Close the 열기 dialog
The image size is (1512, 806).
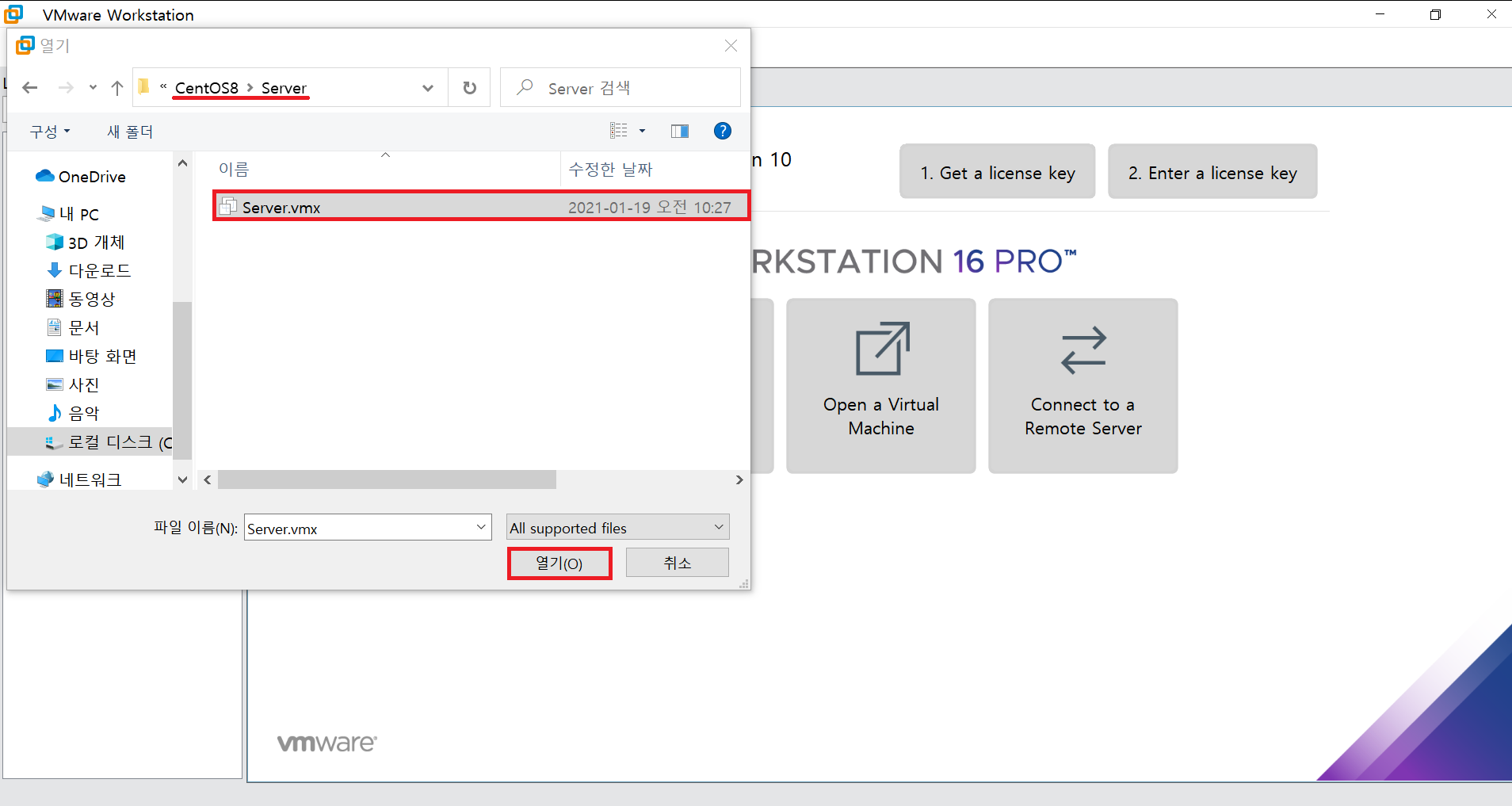coord(731,46)
